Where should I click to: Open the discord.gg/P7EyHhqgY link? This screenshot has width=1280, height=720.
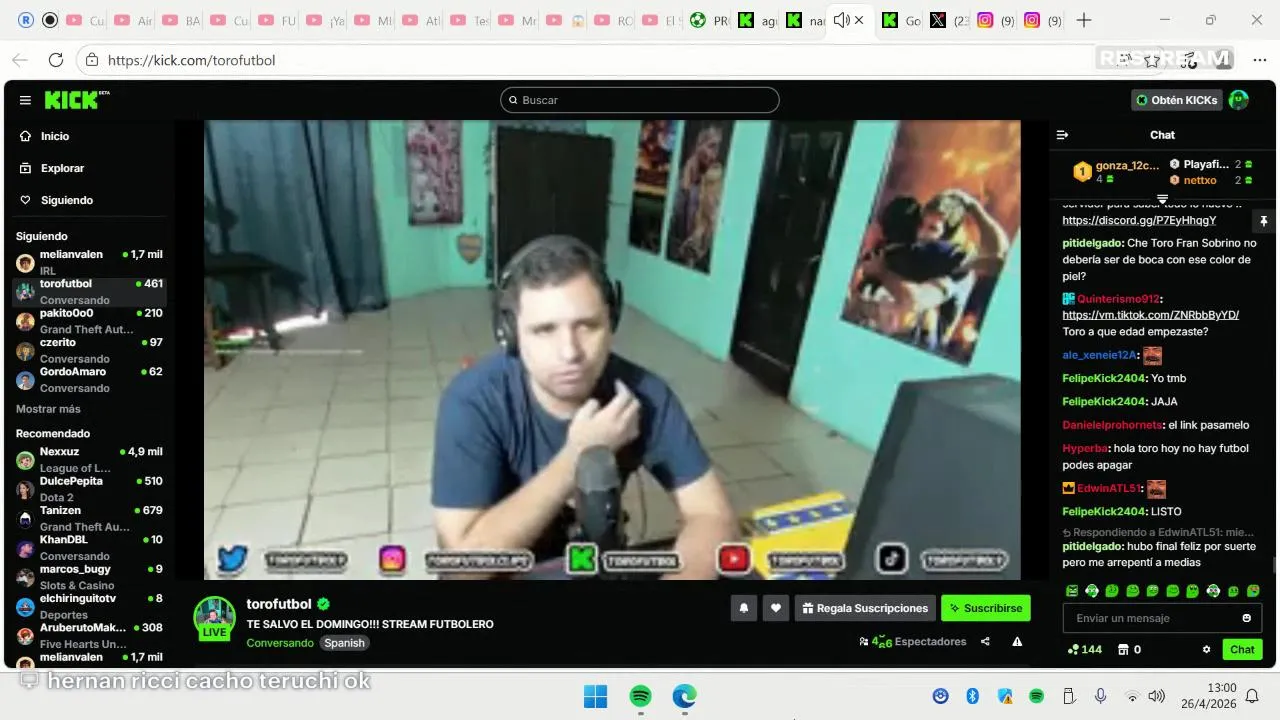coord(1139,220)
